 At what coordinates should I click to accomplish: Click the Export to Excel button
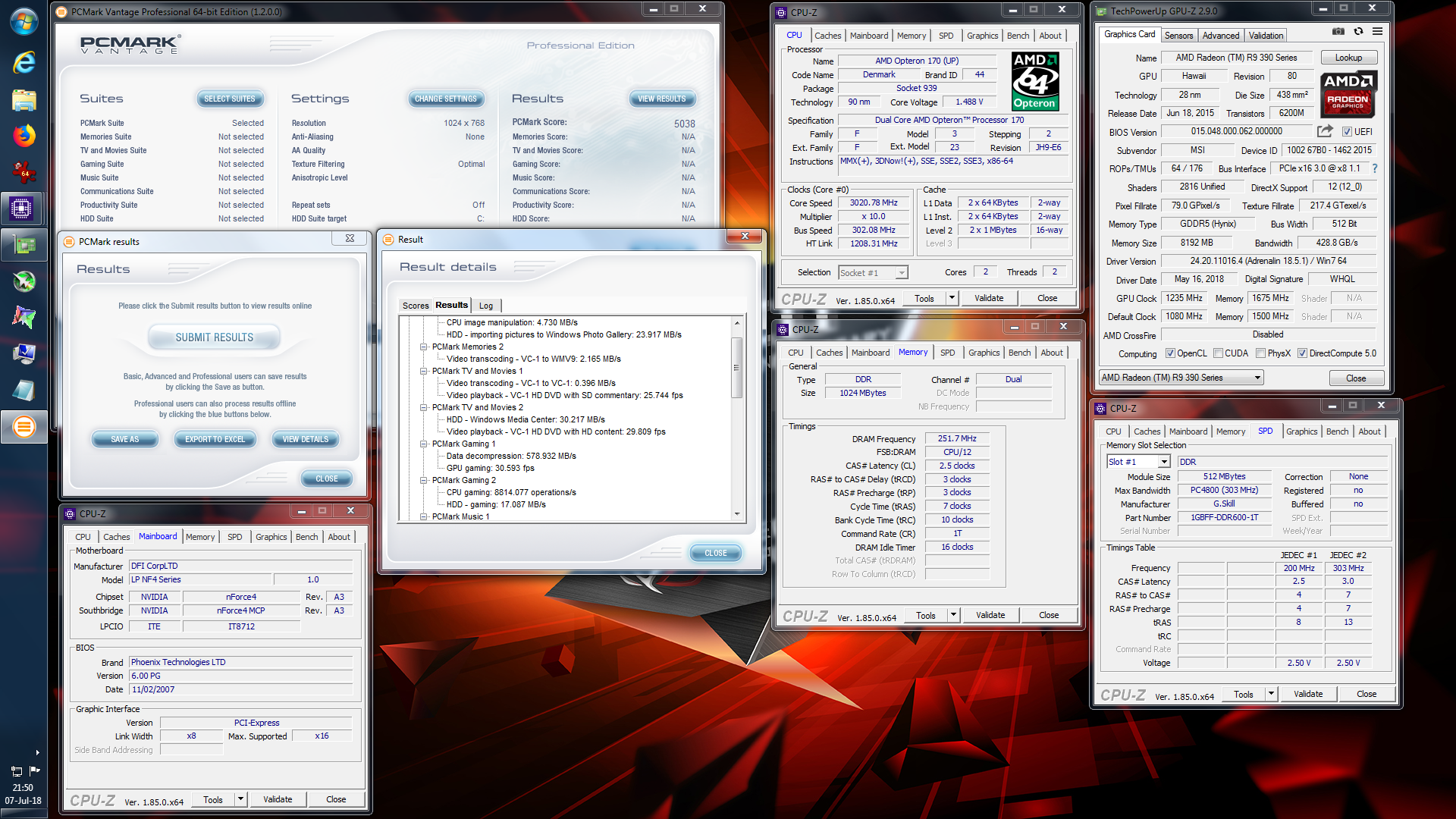click(x=215, y=439)
